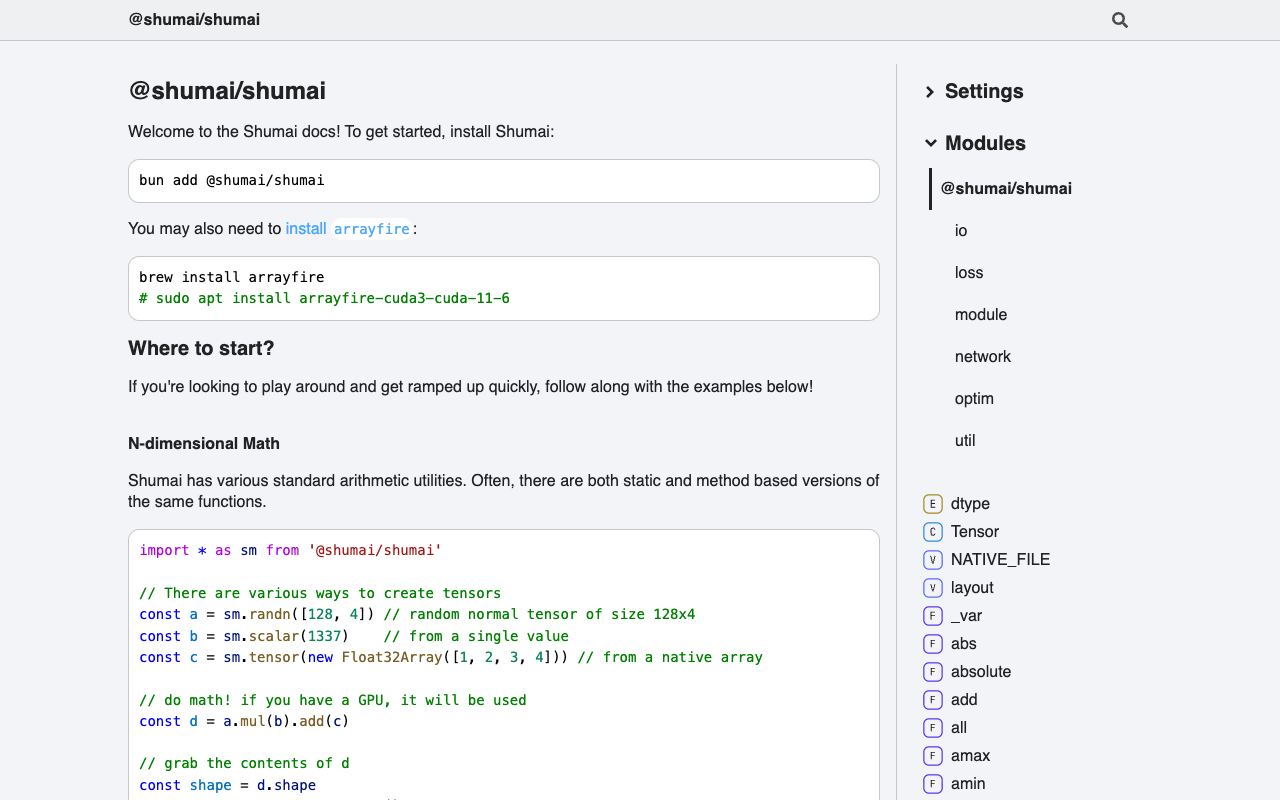Viewport: 1280px width, 800px height.
Task: Open the util module
Action: pyautogui.click(x=965, y=441)
